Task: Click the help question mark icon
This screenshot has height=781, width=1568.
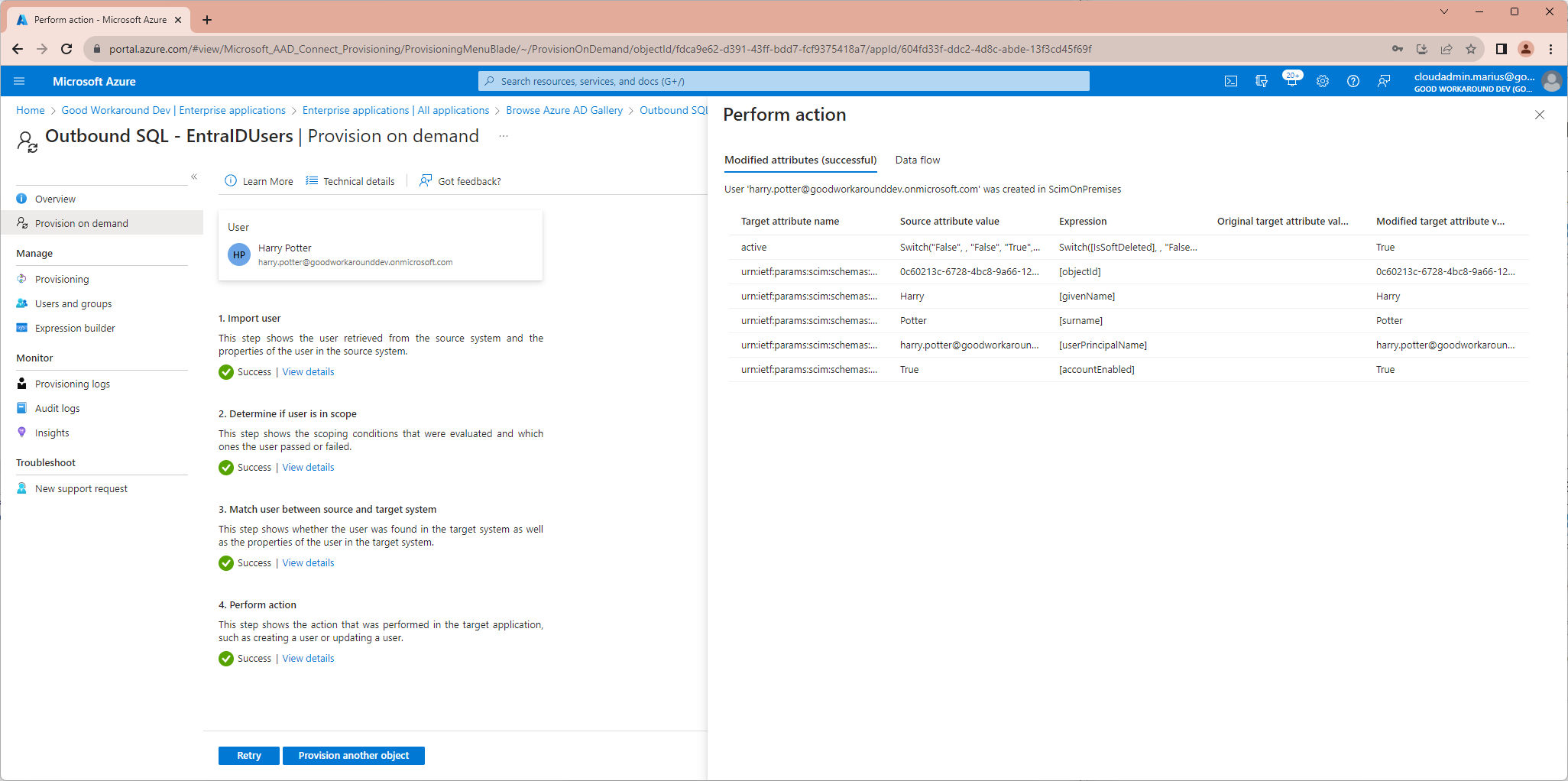Action: pos(1353,81)
